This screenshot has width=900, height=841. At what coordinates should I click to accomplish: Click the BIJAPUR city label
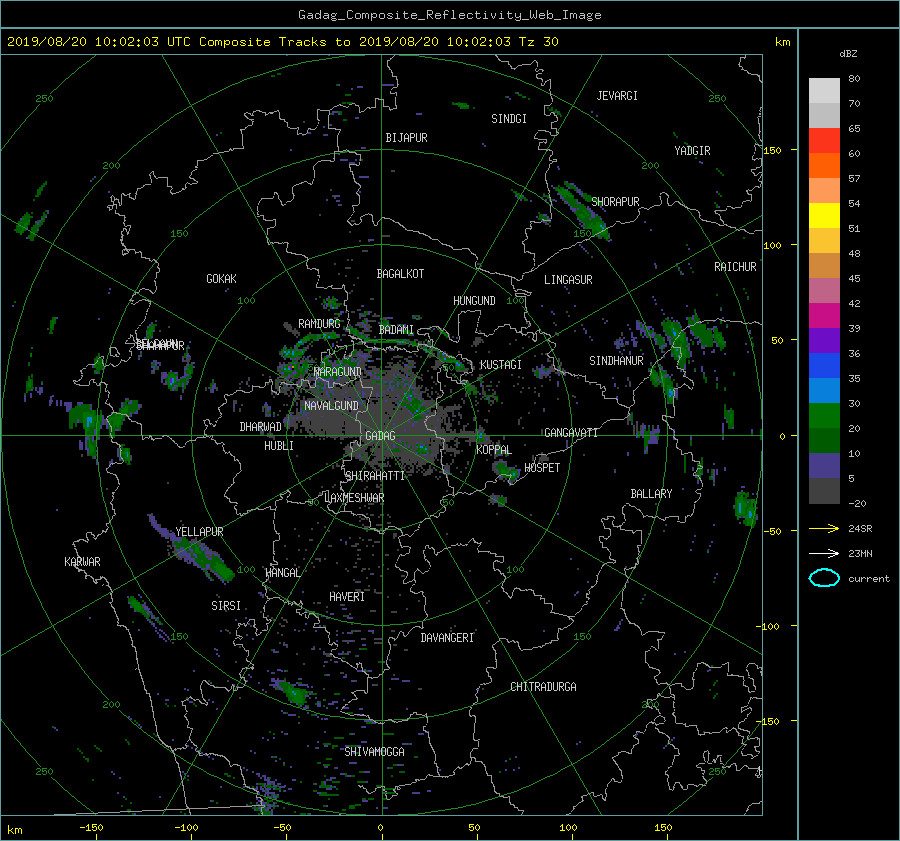(406, 138)
